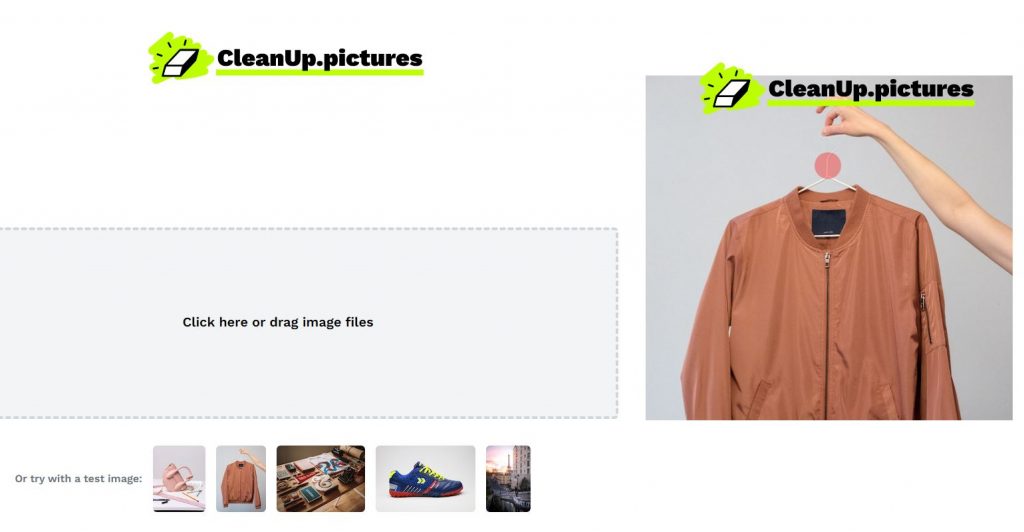Select the pink handbag test image
Image resolution: width=1024 pixels, height=532 pixels.
[179, 478]
